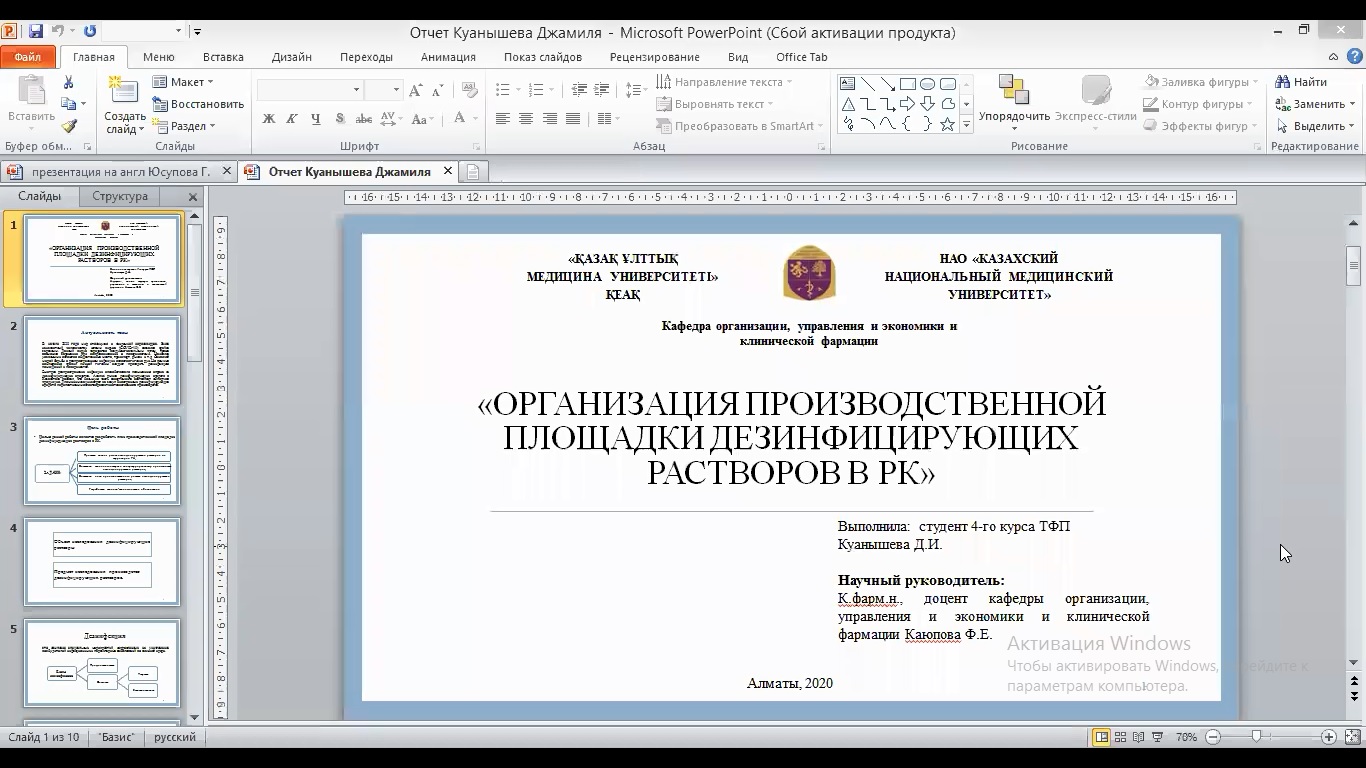
Task: Click the Упорядочить arrange icon
Action: [1014, 102]
